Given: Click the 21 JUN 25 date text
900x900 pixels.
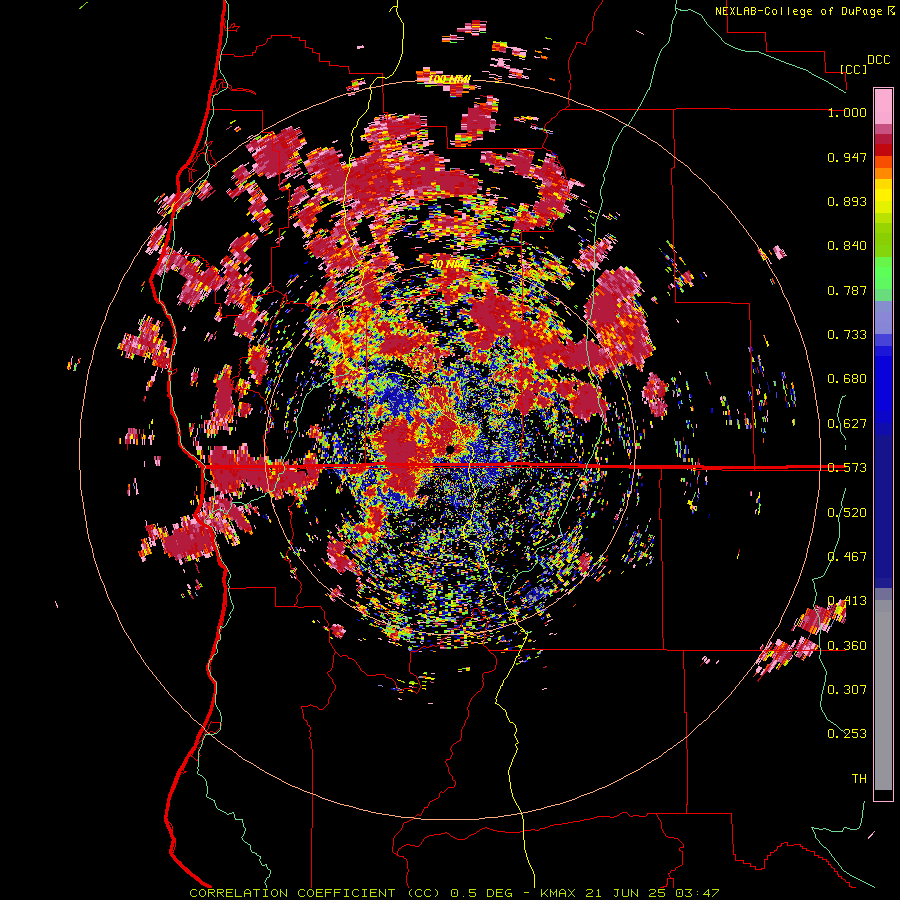Looking at the screenshot, I should click(x=626, y=893).
